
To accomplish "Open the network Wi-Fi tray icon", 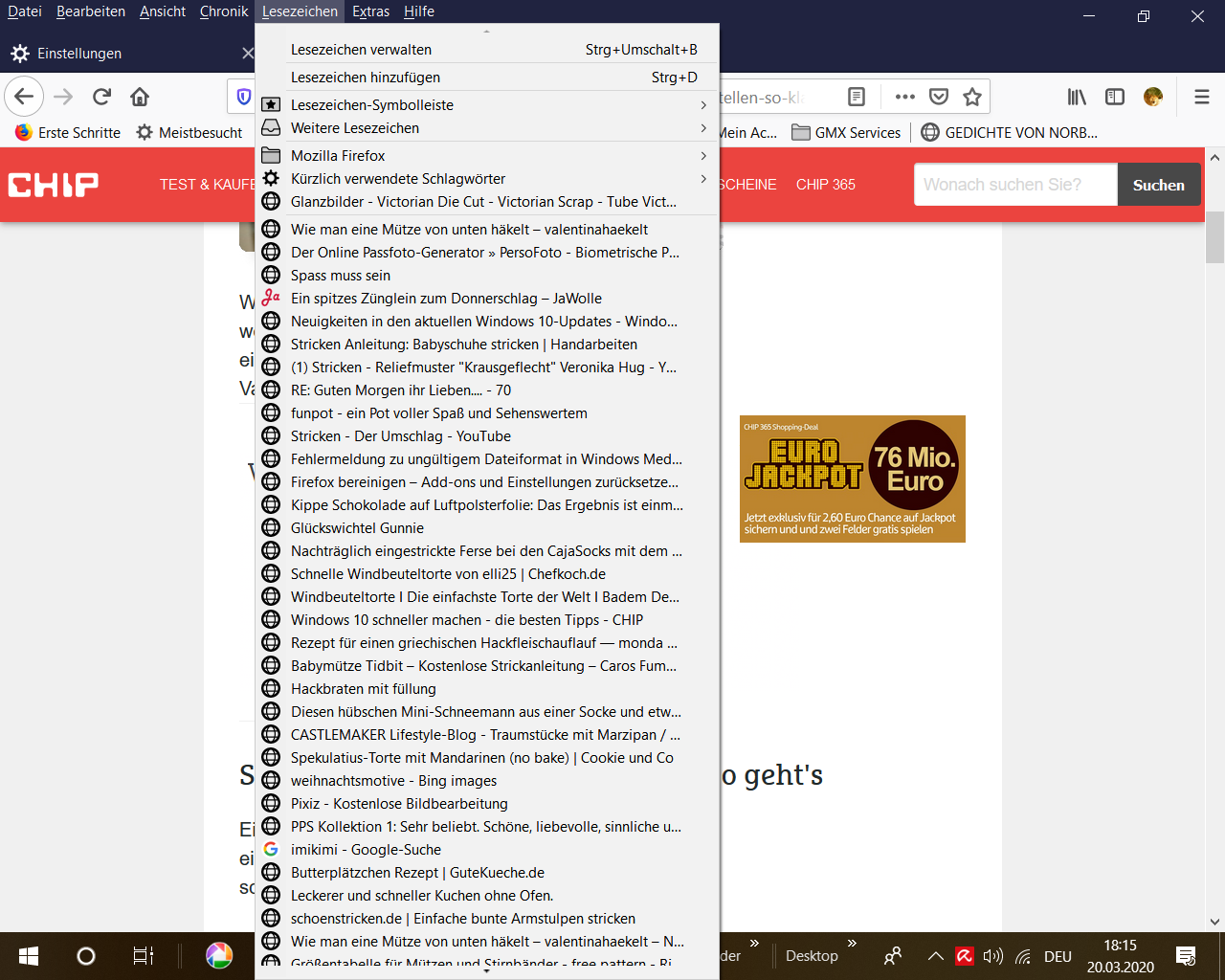I will (1023, 956).
